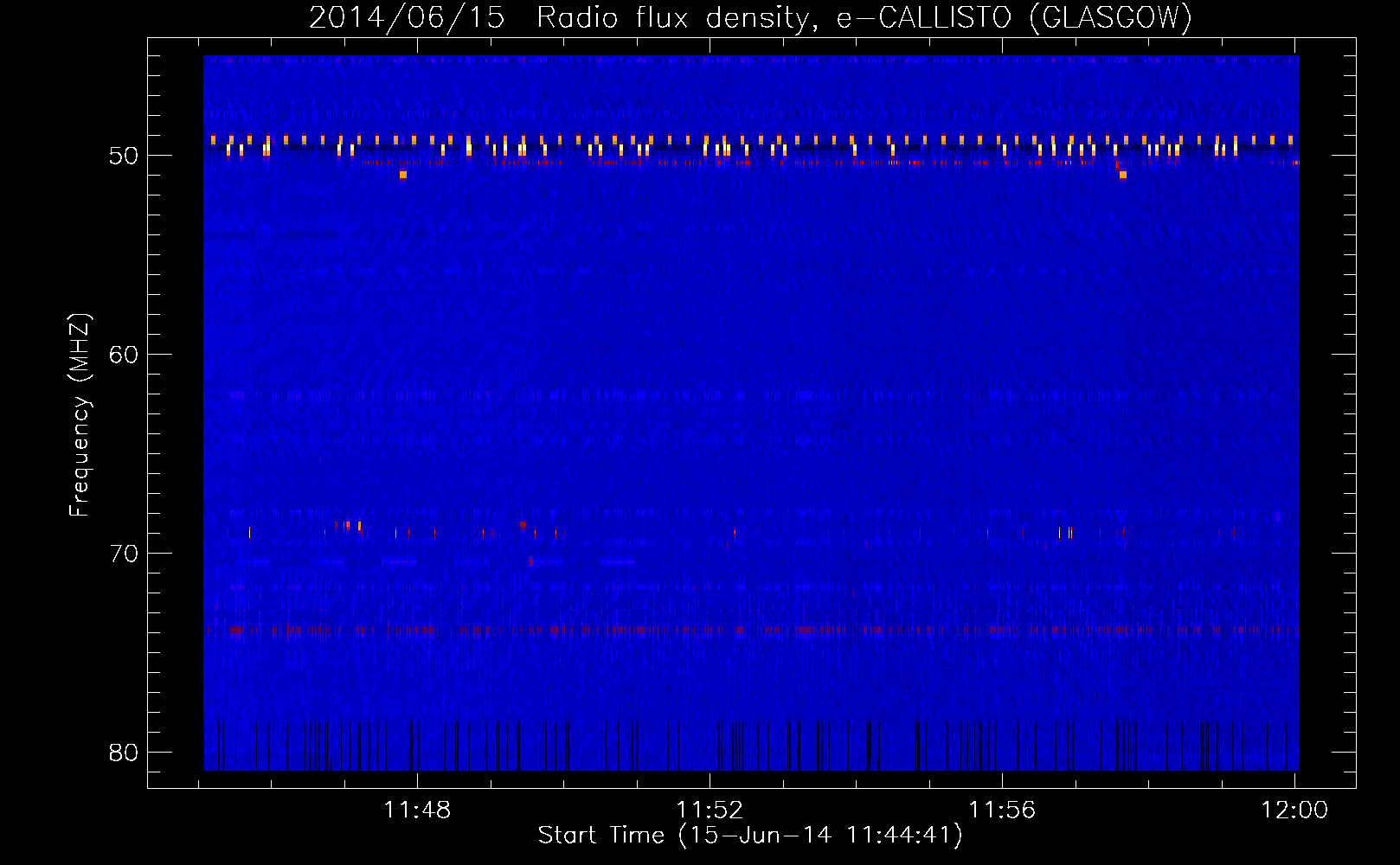The image size is (1400, 865).
Task: Click the 60 frequency tick label
Action: (x=125, y=355)
